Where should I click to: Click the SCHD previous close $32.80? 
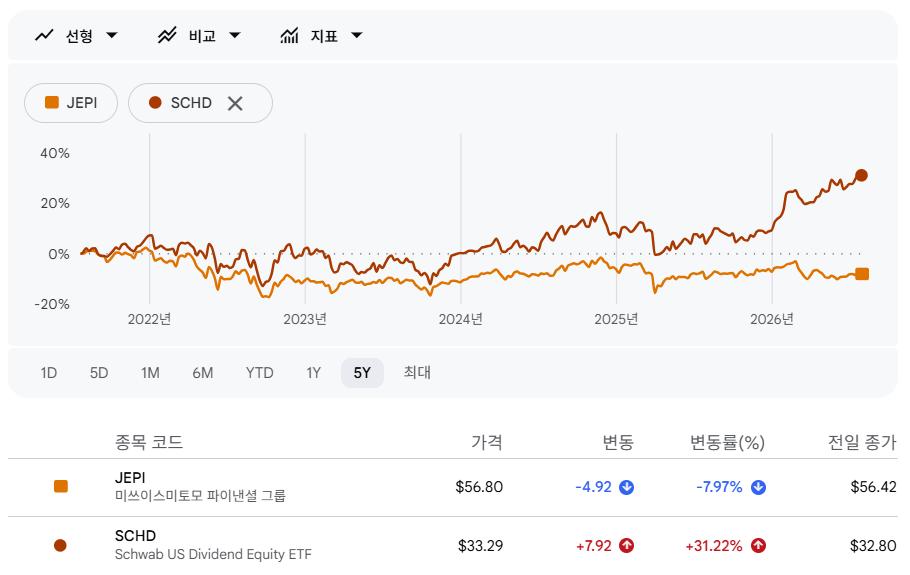(x=873, y=546)
